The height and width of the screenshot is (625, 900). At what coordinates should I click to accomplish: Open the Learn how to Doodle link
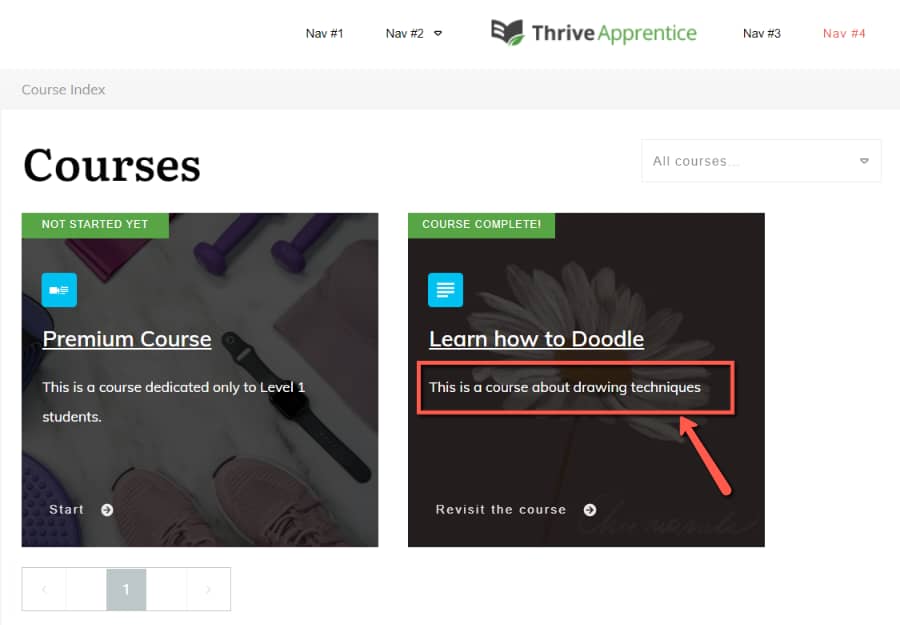[x=537, y=339]
